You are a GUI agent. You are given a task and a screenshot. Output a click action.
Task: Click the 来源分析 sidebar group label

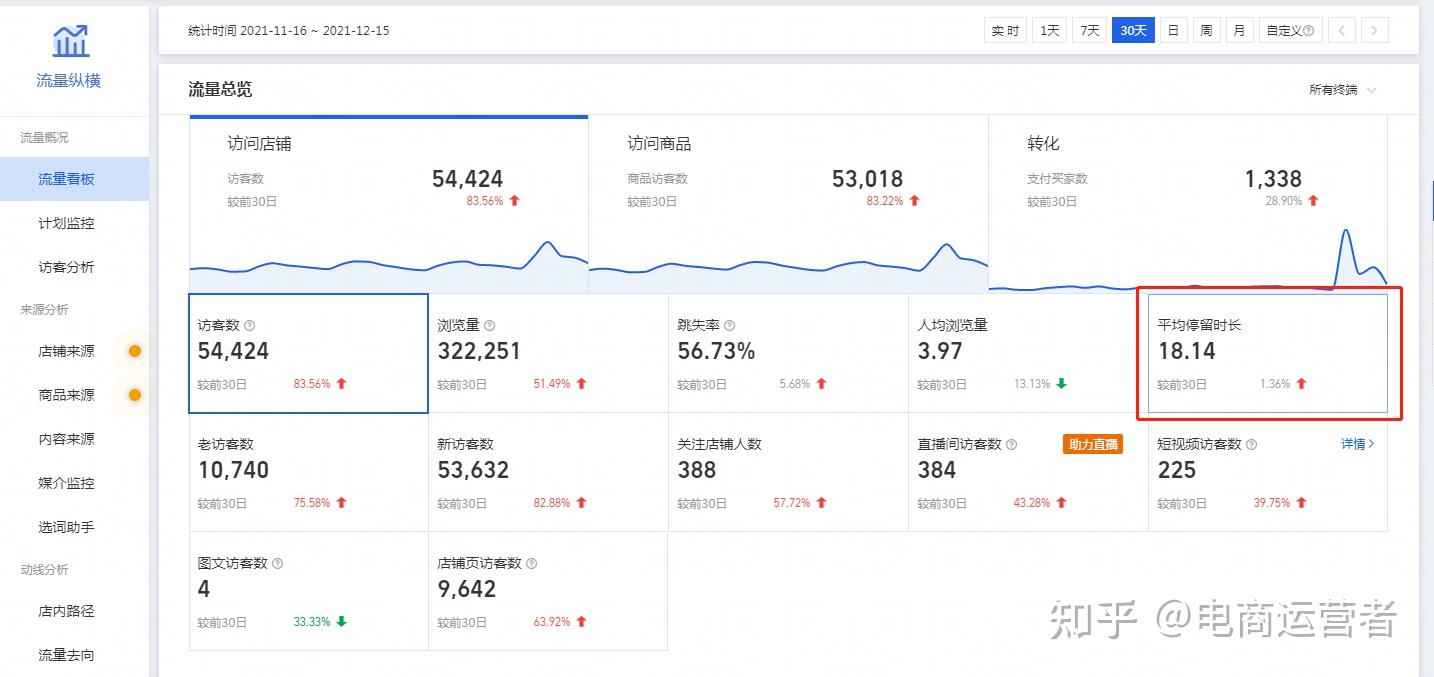tap(45, 310)
